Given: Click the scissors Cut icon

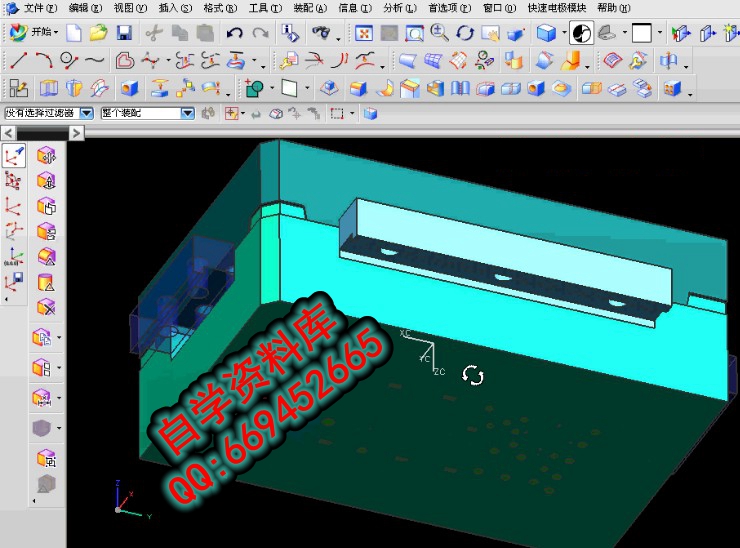Looking at the screenshot, I should click(154, 33).
